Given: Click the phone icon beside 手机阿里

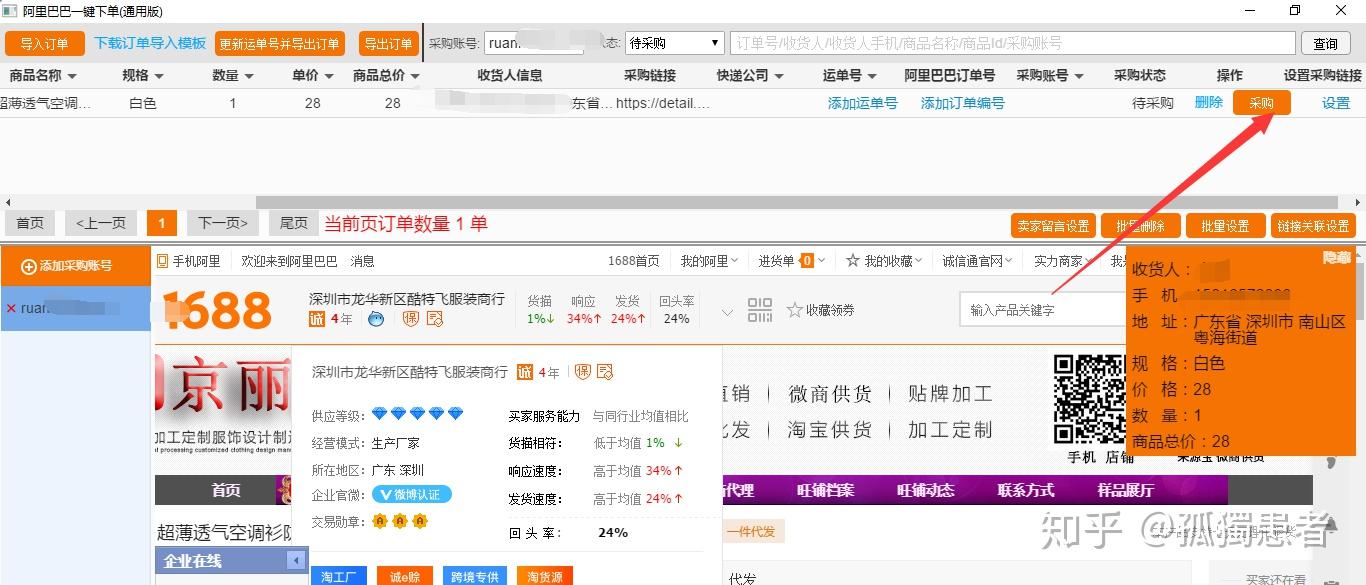Looking at the screenshot, I should pyautogui.click(x=162, y=261).
